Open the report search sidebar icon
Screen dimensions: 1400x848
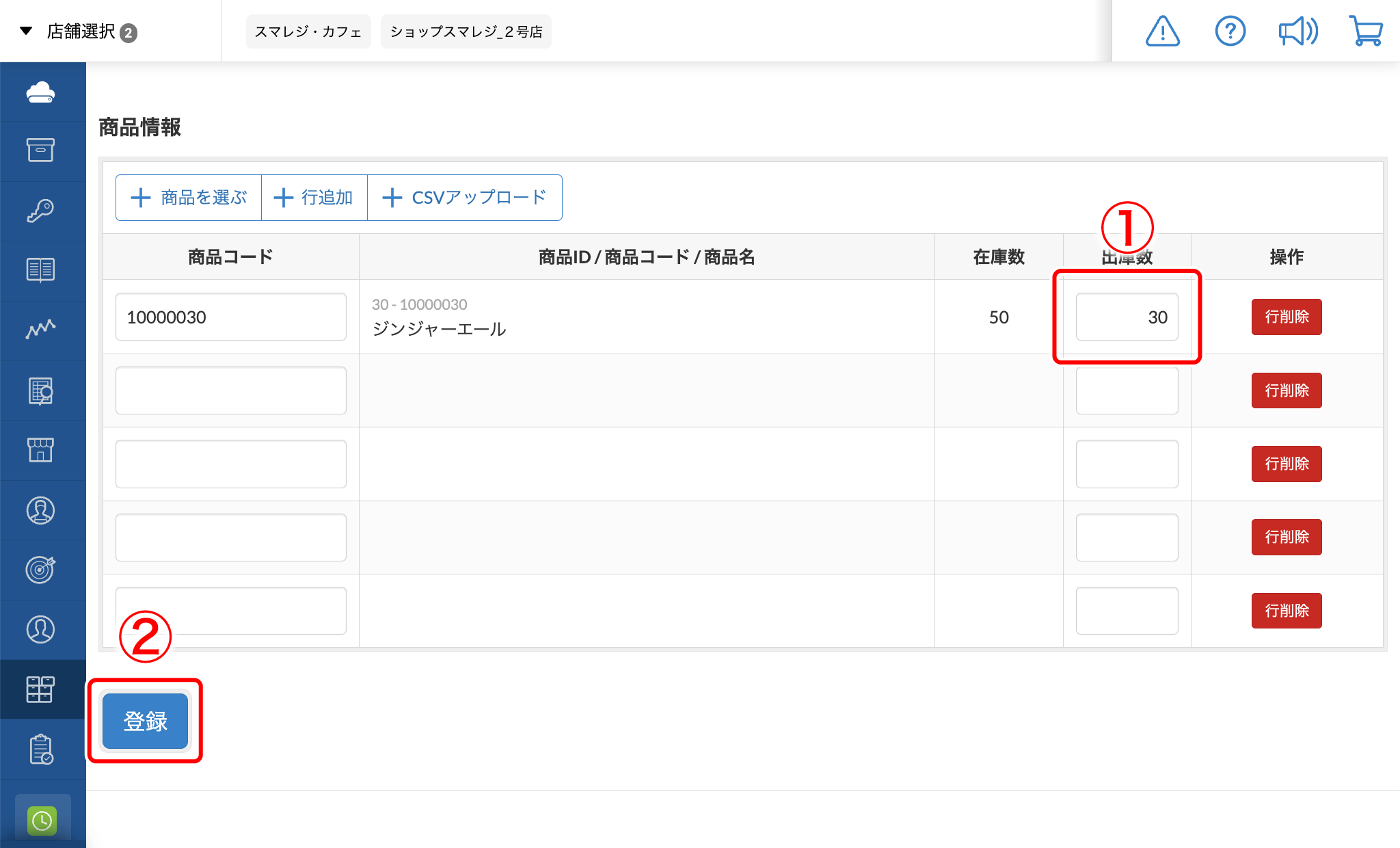pyautogui.click(x=41, y=390)
